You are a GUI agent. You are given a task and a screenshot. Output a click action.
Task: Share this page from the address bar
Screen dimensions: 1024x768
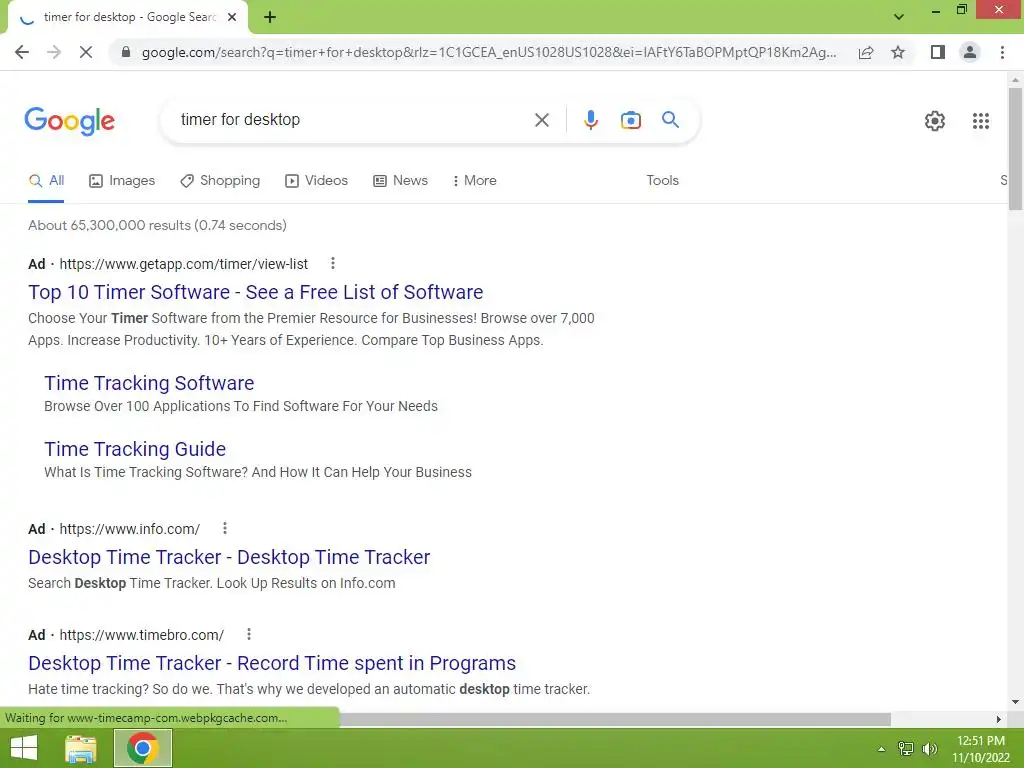point(866,52)
